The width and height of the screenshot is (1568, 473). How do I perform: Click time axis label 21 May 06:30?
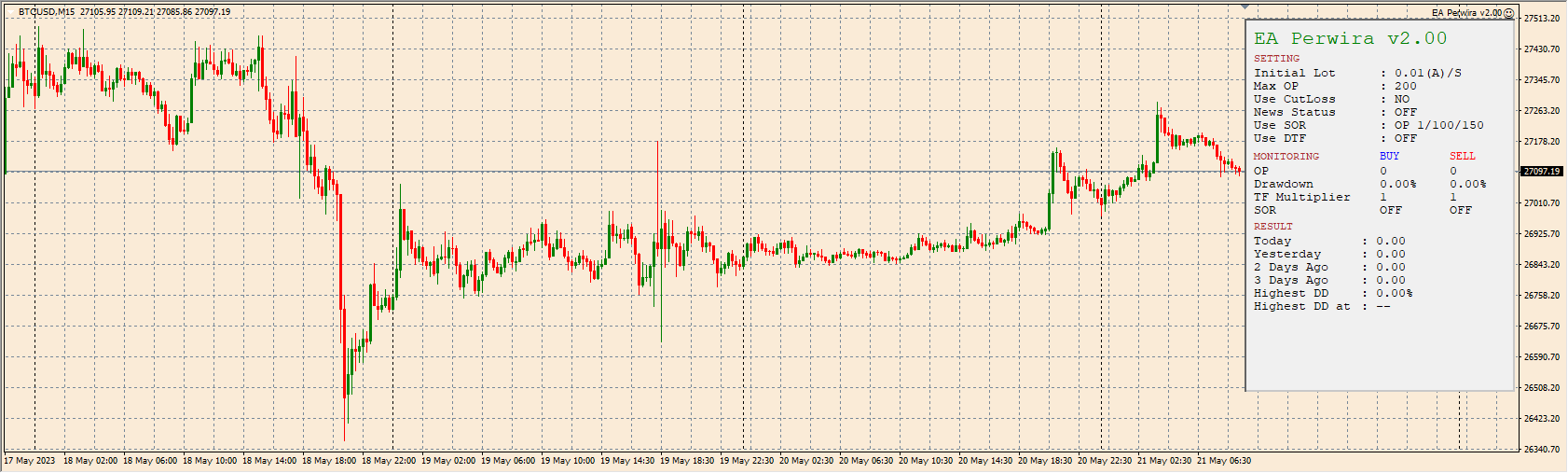pyautogui.click(x=1224, y=461)
